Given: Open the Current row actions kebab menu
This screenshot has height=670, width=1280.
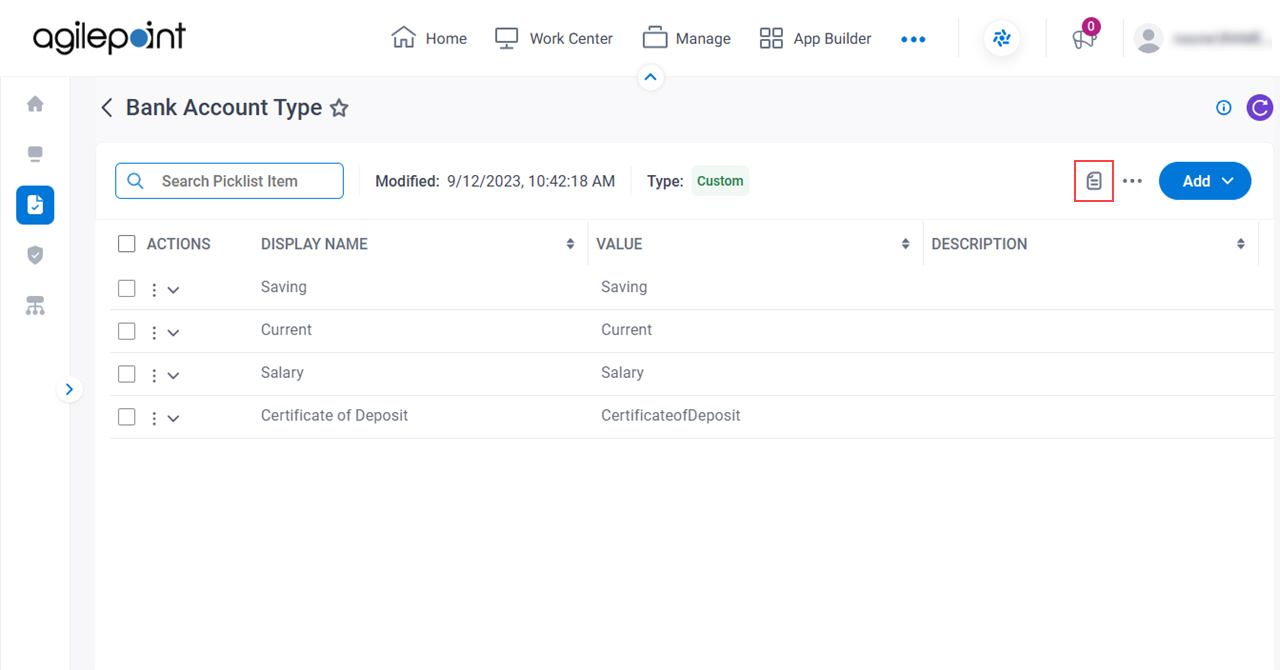Looking at the screenshot, I should point(154,333).
